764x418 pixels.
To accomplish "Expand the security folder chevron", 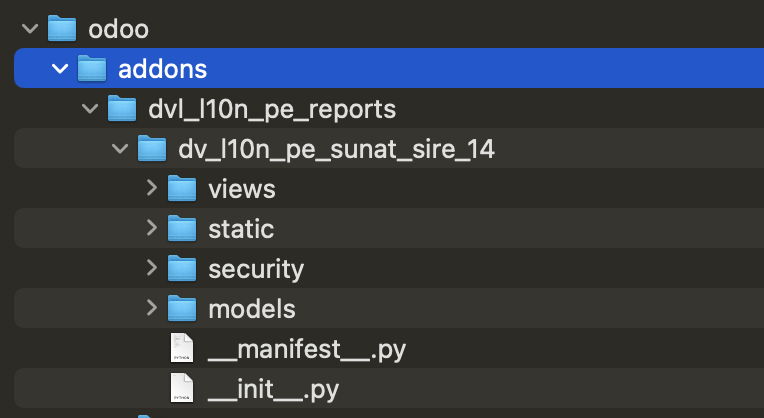I will coord(151,268).
